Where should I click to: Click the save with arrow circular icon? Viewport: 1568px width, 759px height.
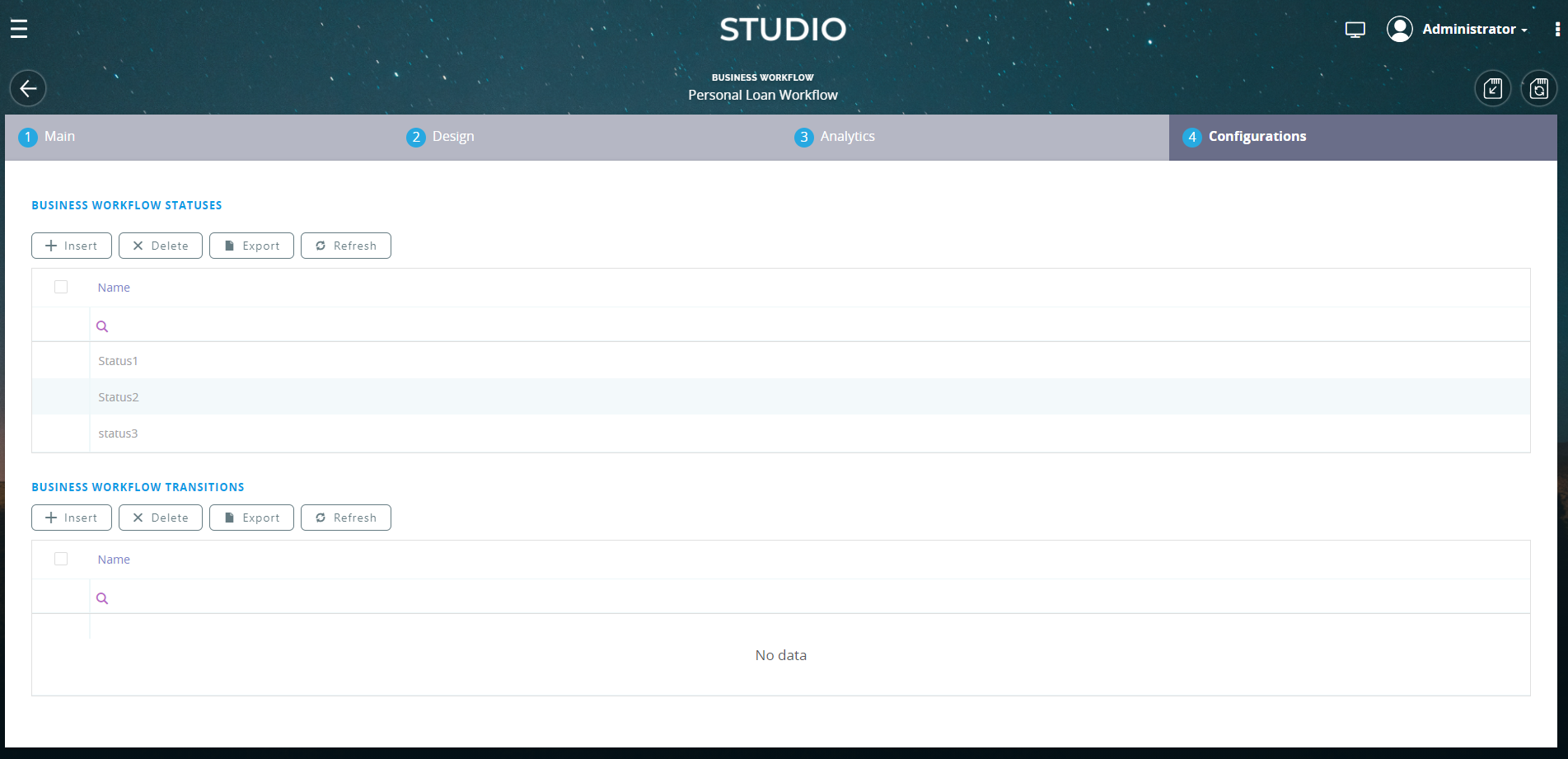(x=1492, y=88)
